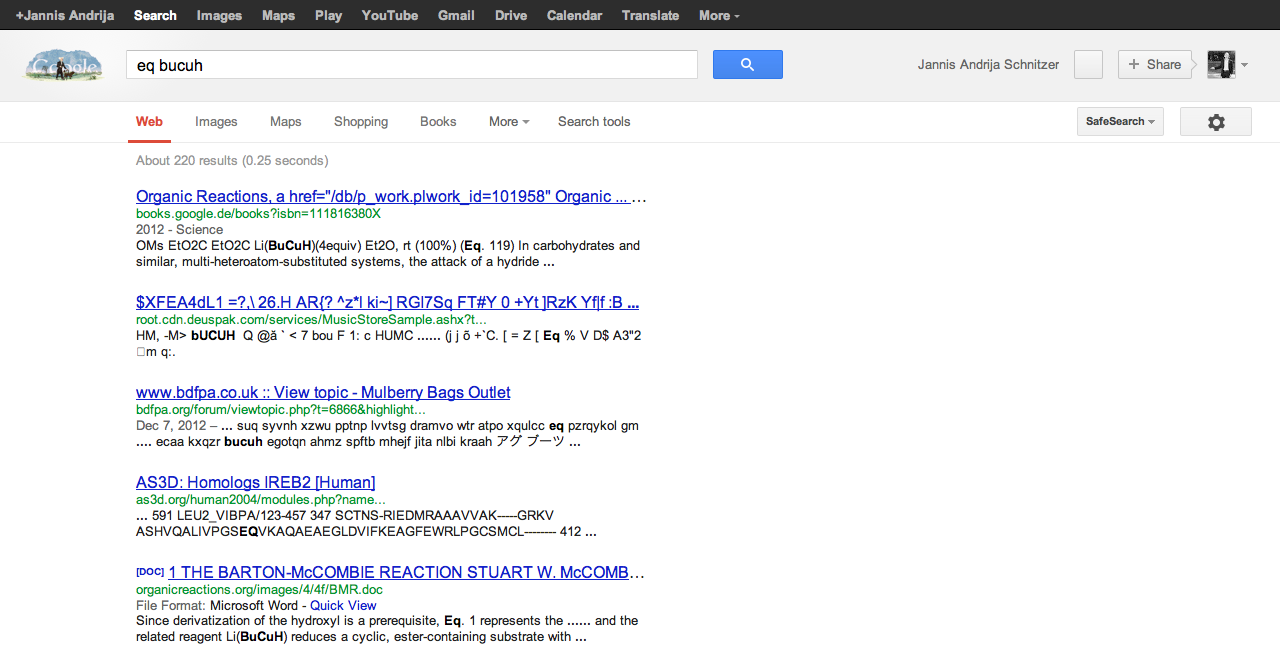Open 'AS3D: Homologs IREB2 [Human]' result
1280x647 pixels.
tap(255, 482)
